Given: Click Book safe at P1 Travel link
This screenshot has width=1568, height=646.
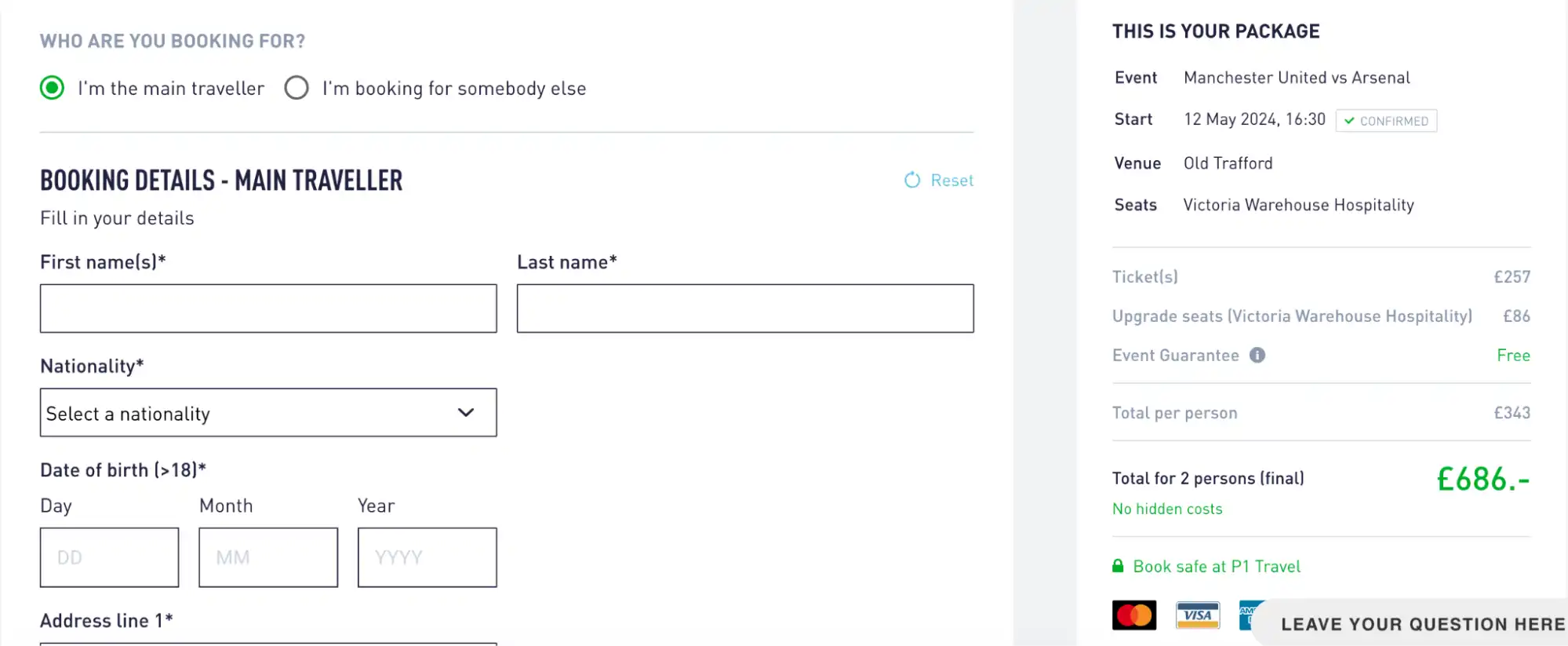Looking at the screenshot, I should click(1217, 566).
